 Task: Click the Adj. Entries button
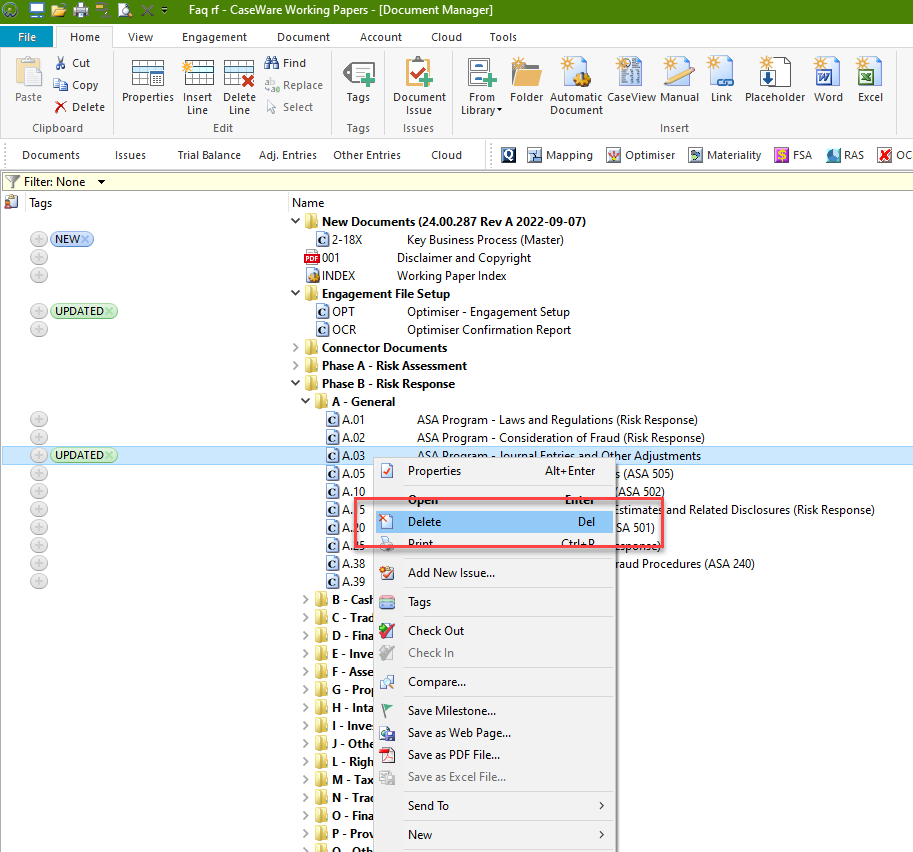[x=287, y=155]
